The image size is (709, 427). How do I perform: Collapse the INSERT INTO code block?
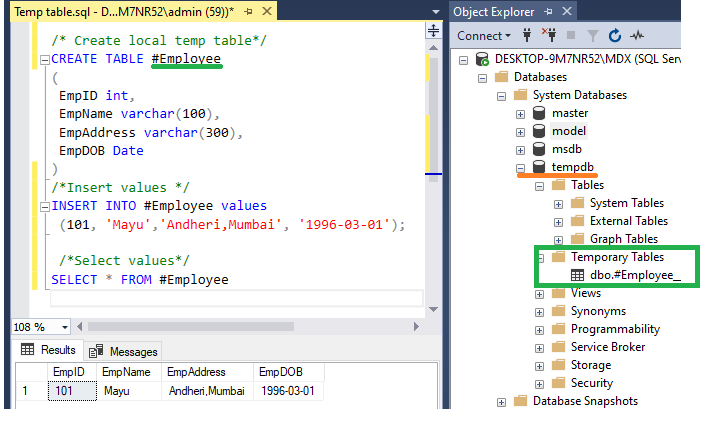point(44,207)
